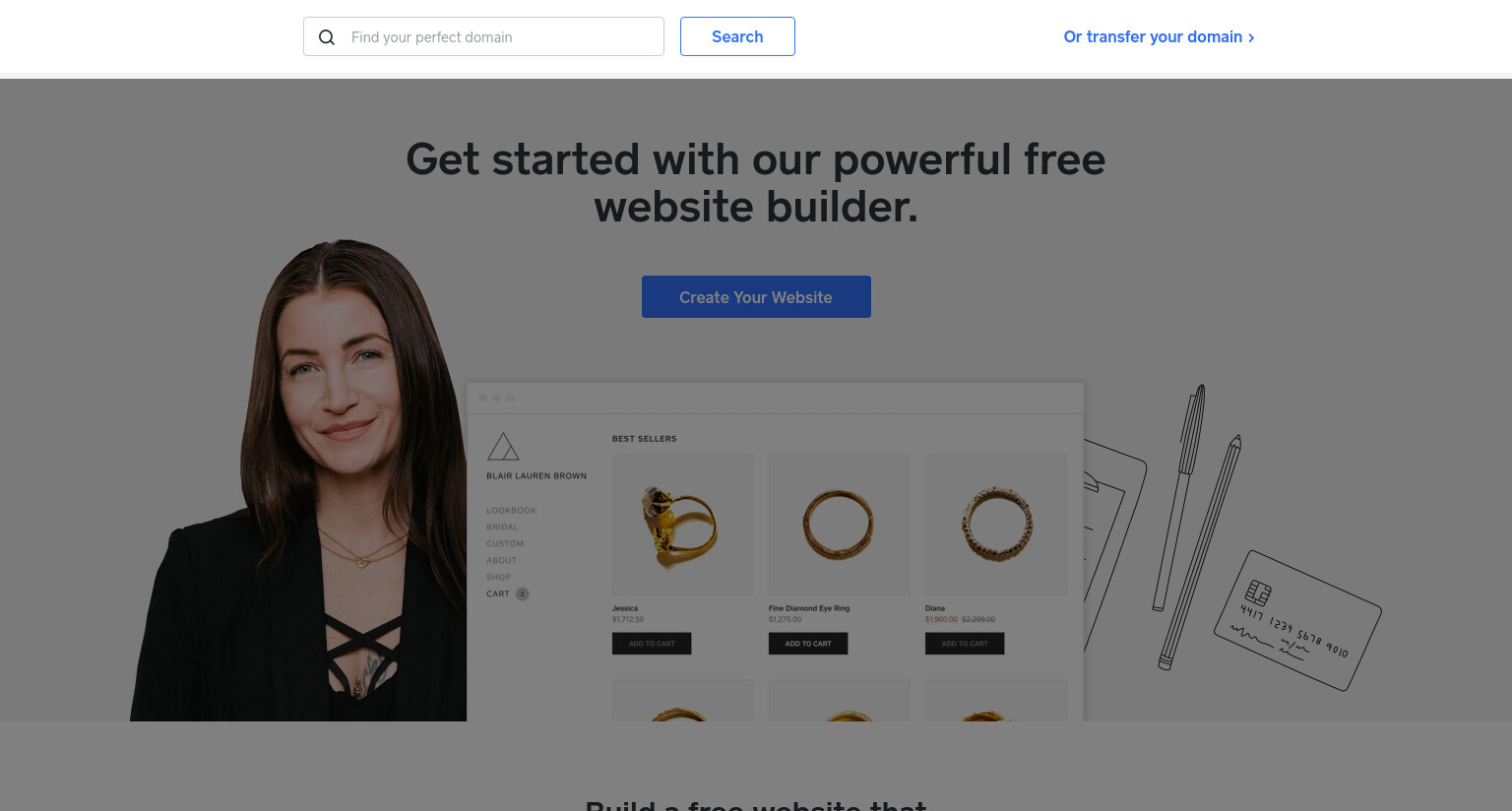Focus the Find your perfect domain field
This screenshot has width=1512, height=811.
pyautogui.click(x=483, y=36)
